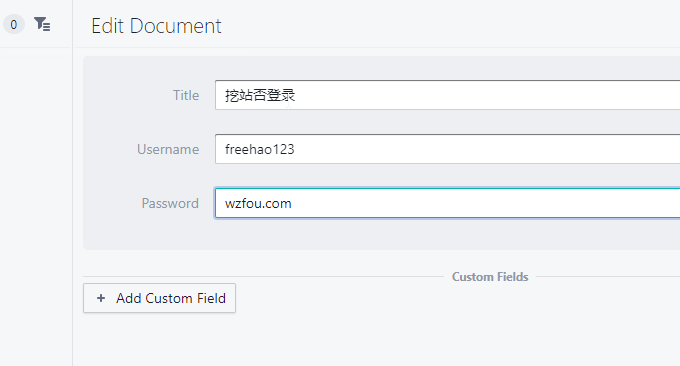Click the Custom Fields section label
Screen dimensions: 680x366
(x=490, y=277)
